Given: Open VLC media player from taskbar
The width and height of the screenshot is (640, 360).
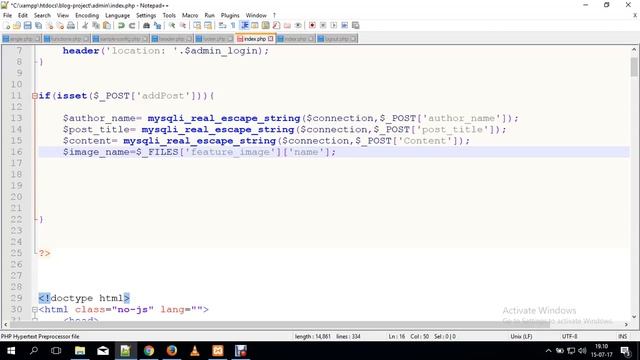Looking at the screenshot, I should pyautogui.click(x=195, y=351).
